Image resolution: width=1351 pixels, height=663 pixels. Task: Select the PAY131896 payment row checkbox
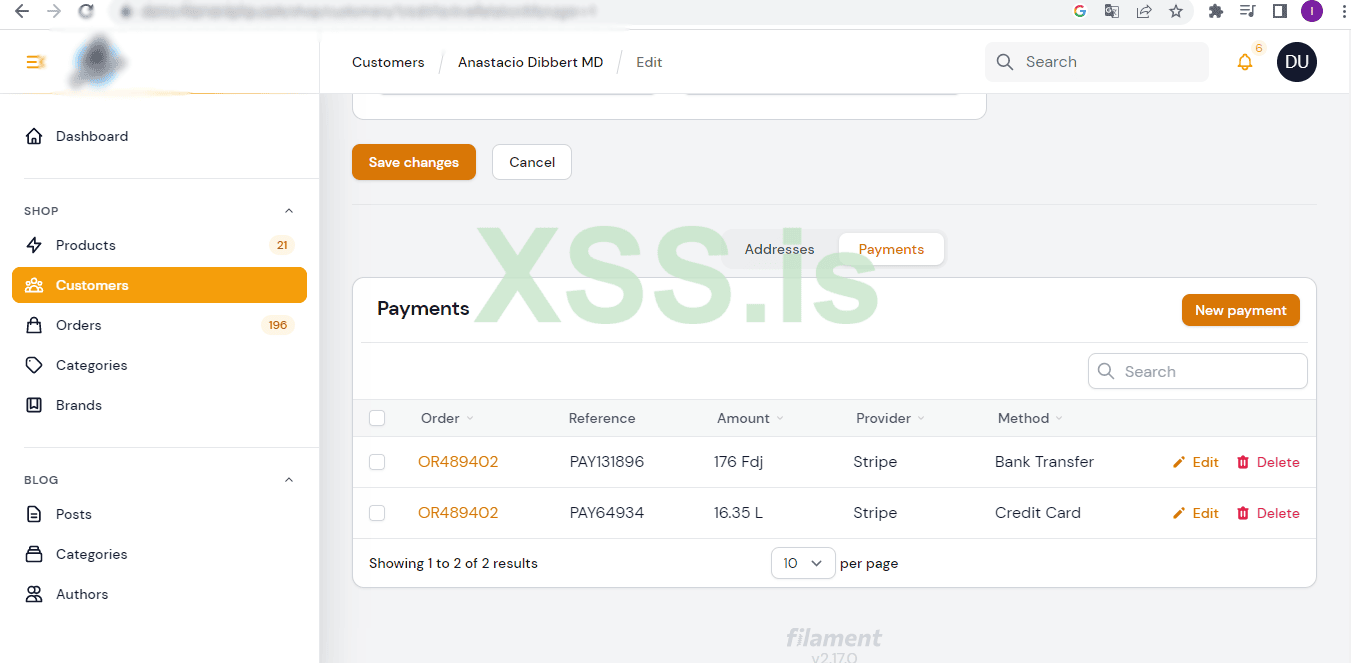(x=377, y=462)
